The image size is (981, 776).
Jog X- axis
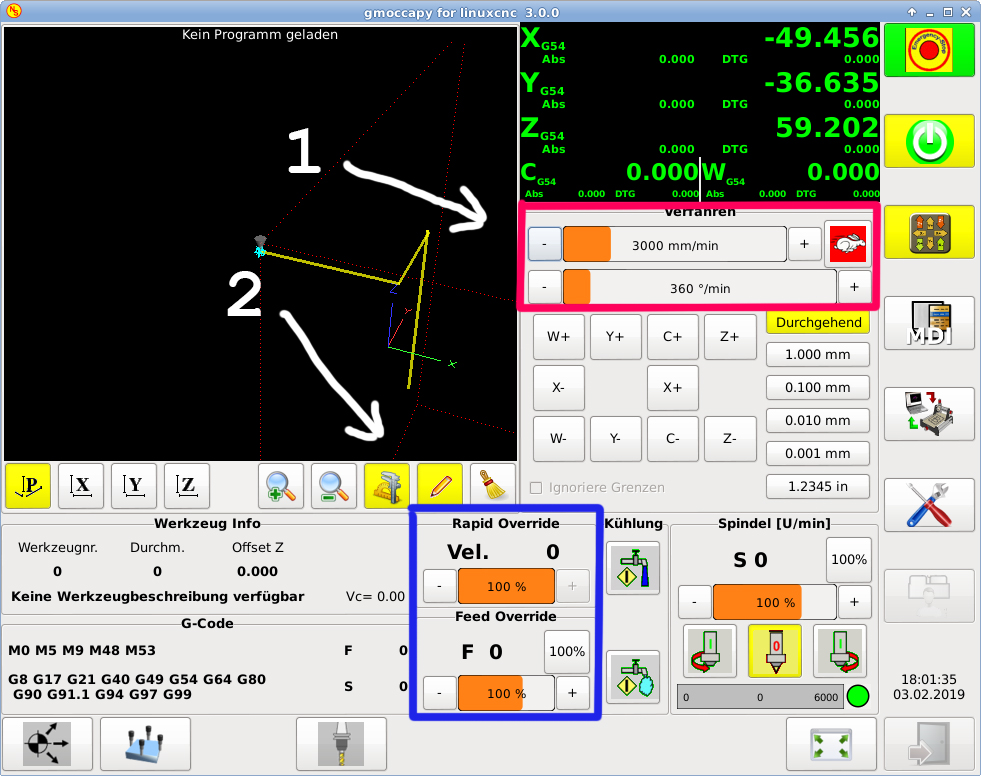click(559, 388)
